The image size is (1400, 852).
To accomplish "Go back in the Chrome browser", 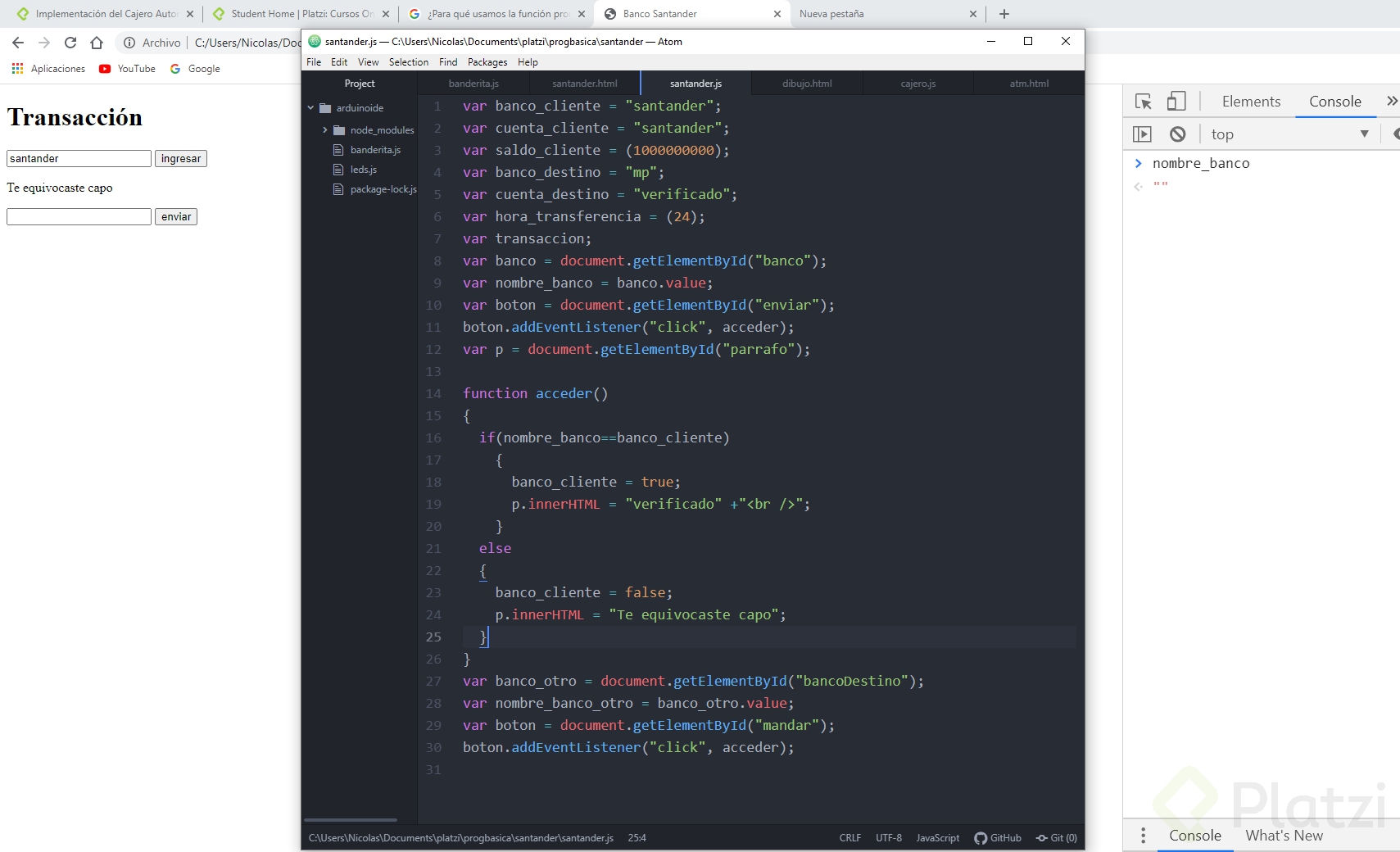I will point(18,43).
